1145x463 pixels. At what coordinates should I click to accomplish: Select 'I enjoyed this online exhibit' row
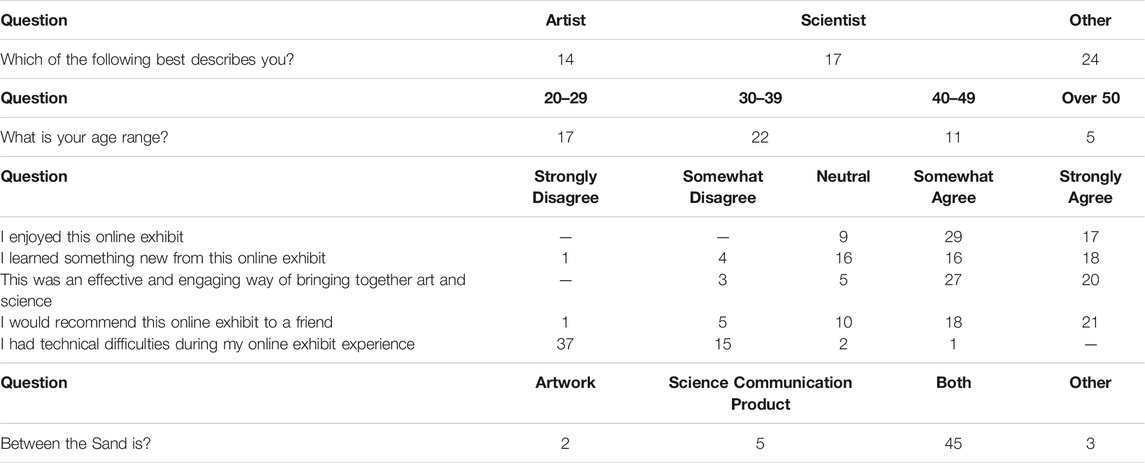pos(572,237)
